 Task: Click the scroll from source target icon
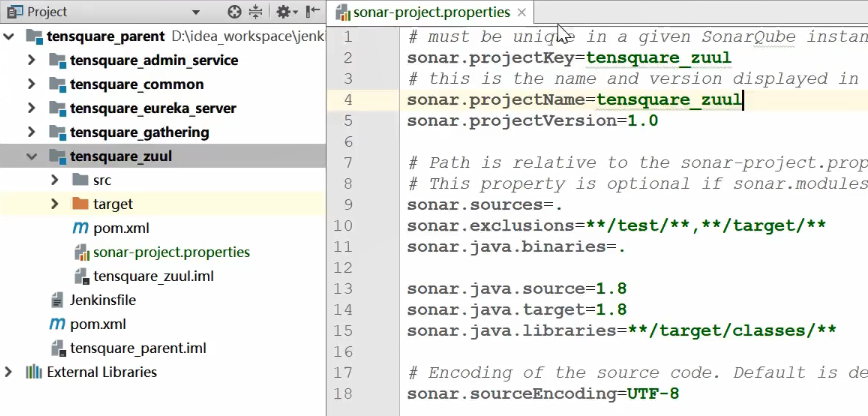[x=235, y=12]
